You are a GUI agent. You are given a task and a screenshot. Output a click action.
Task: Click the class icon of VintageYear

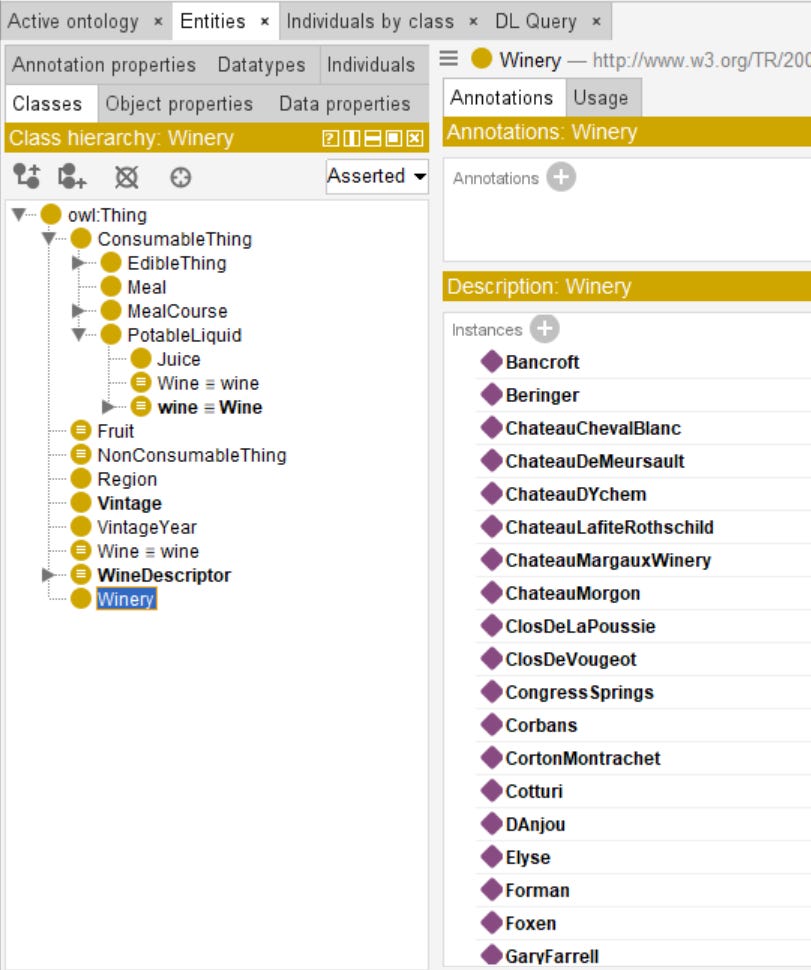click(x=81, y=526)
